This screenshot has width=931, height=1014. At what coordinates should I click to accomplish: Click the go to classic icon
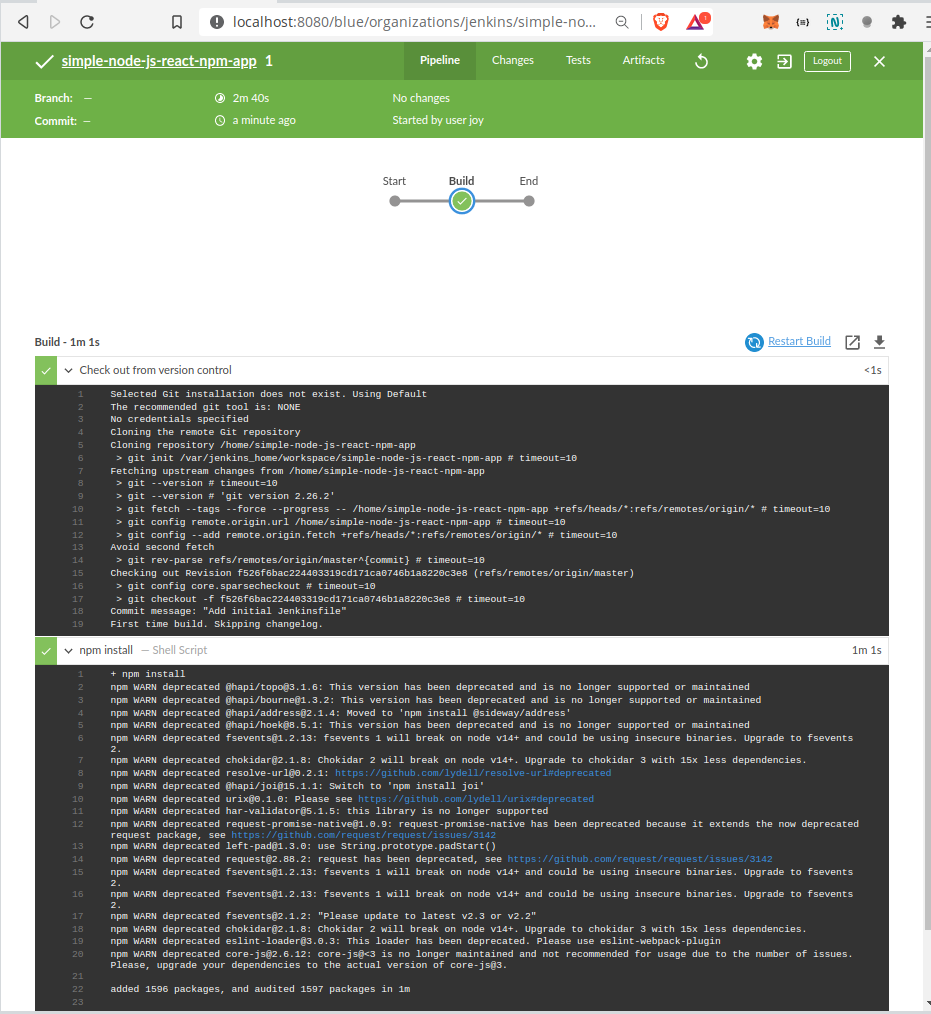pos(784,61)
